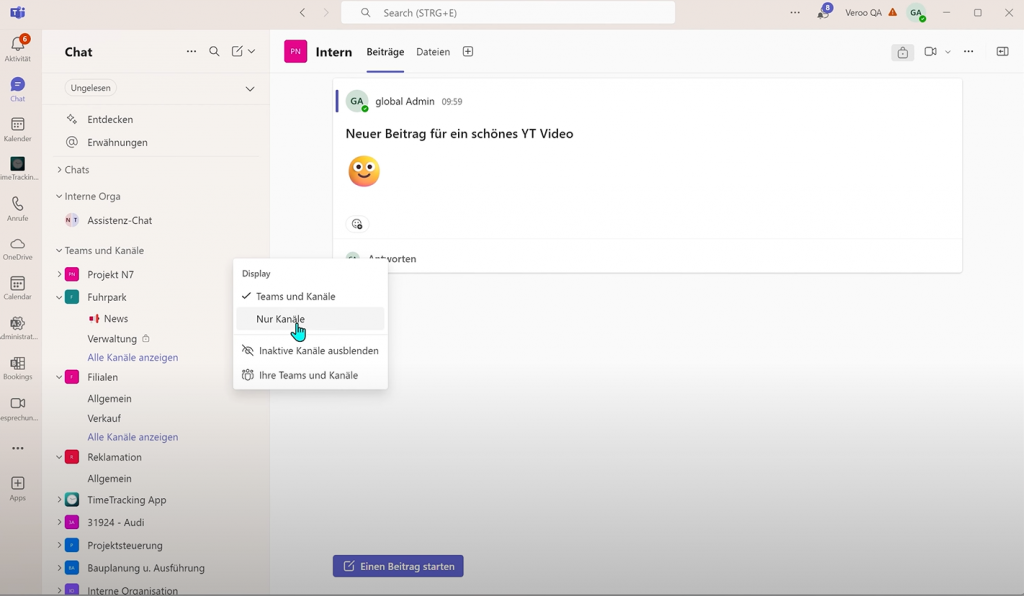Show all channels under Fuhrpark
The width and height of the screenshot is (1024, 596).
[x=133, y=358]
